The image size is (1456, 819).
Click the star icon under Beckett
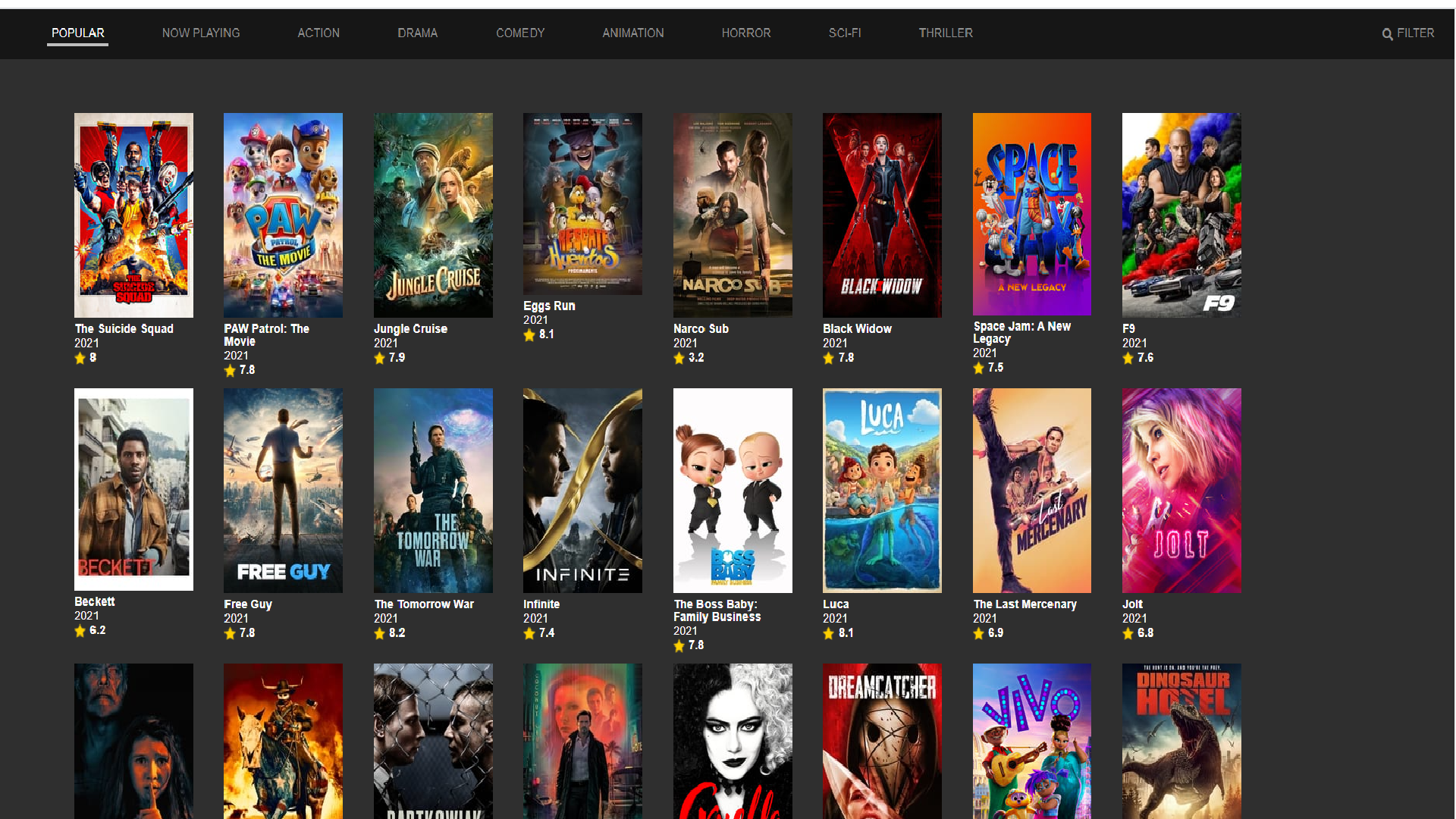pos(80,631)
